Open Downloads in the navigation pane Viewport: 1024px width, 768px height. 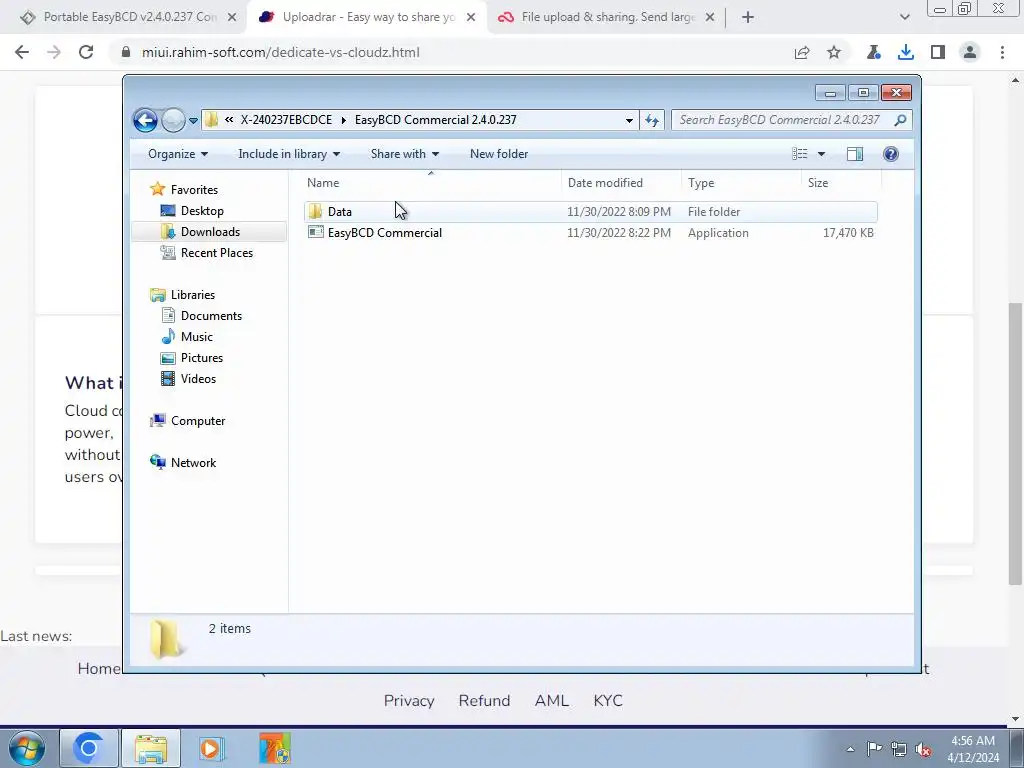coord(210,232)
